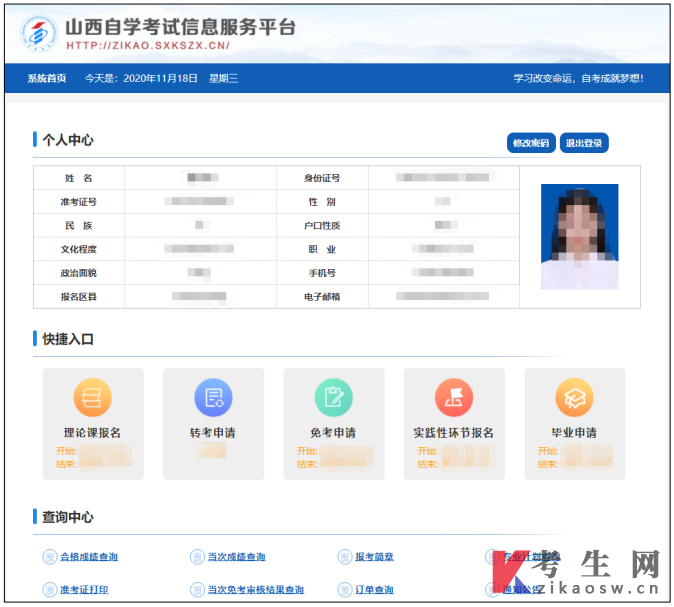This screenshot has width=674, height=607.
Task: Open 当次成绩查询 link
Action: [236, 557]
